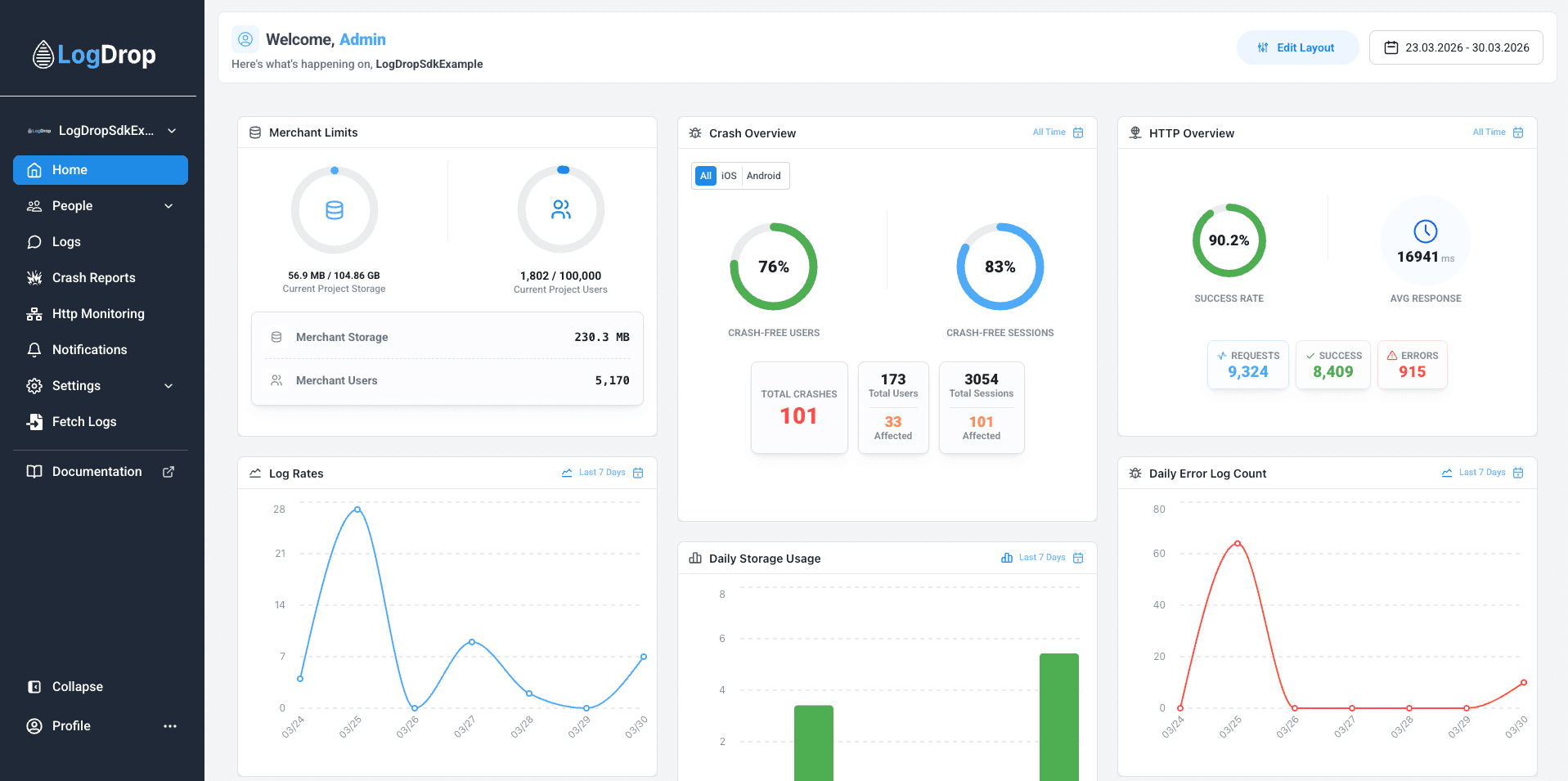
Task: Click the 03/25 peak point on Log Rates chart
Action: point(357,509)
